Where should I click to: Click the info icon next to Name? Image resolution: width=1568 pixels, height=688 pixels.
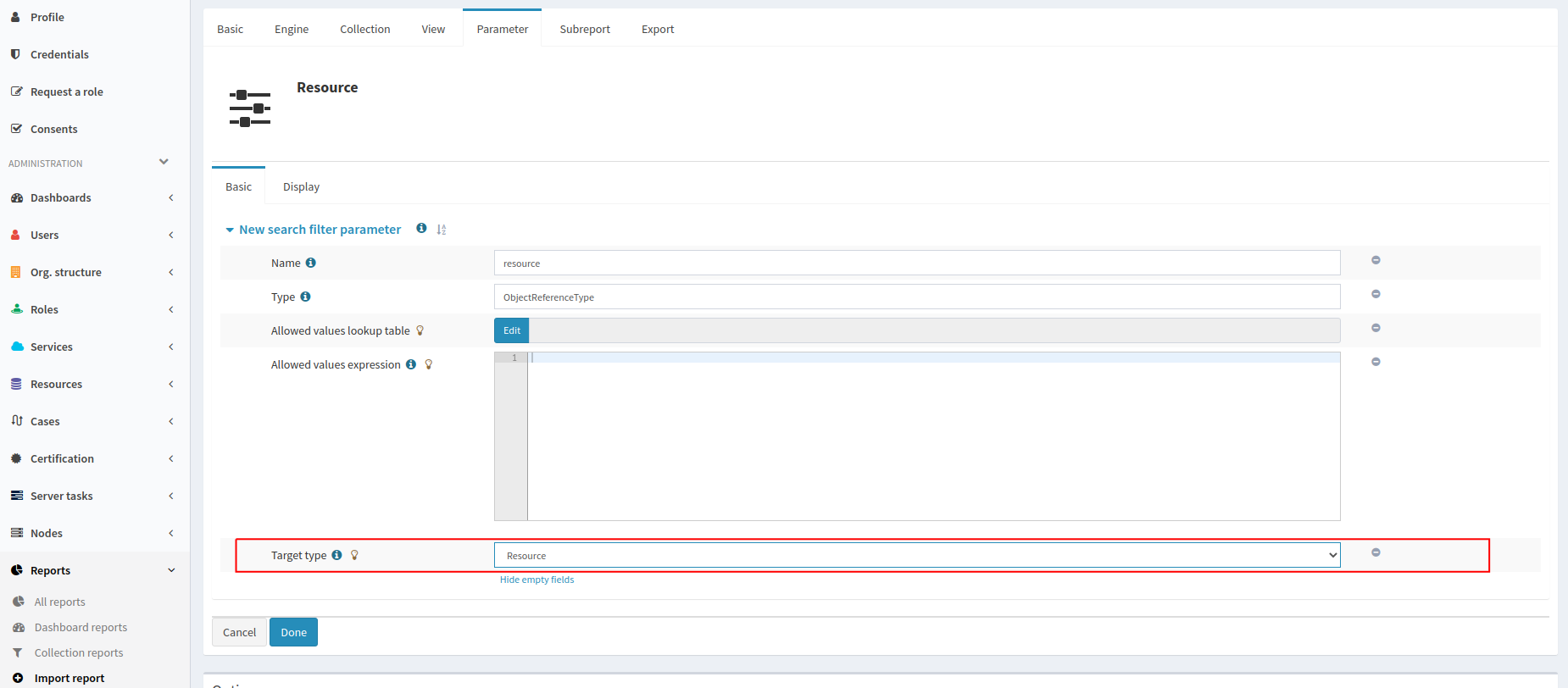(x=311, y=263)
